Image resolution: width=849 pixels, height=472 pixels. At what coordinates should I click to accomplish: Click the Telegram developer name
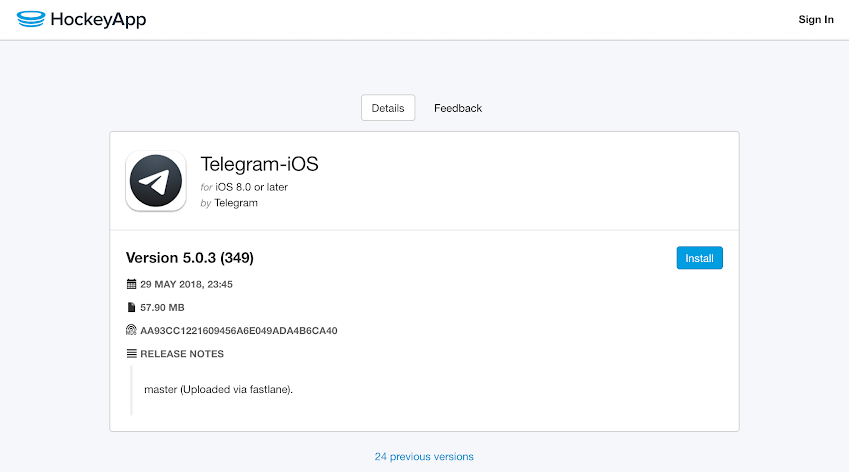click(x=236, y=203)
